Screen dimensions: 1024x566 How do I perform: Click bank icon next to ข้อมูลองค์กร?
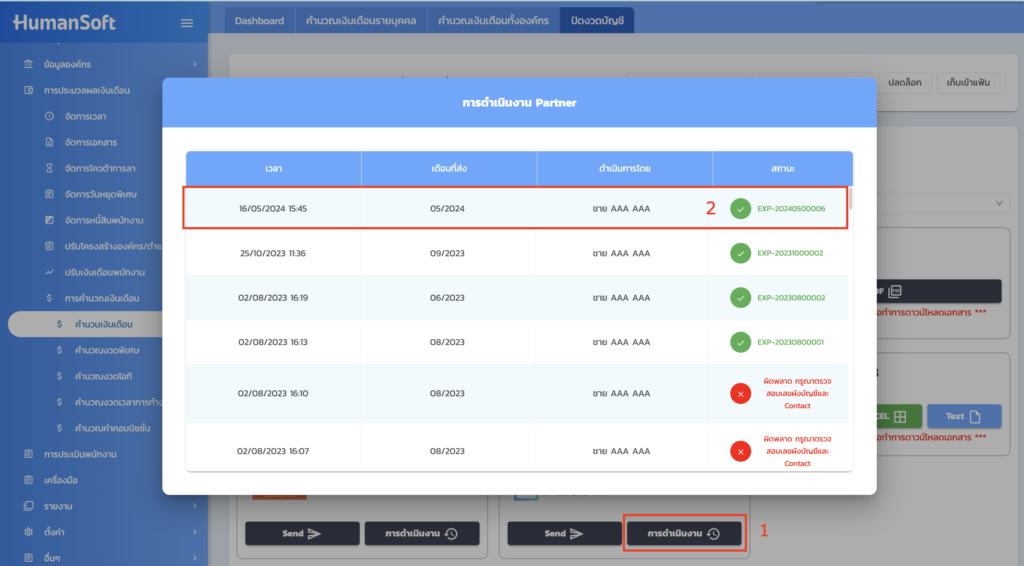(28, 64)
